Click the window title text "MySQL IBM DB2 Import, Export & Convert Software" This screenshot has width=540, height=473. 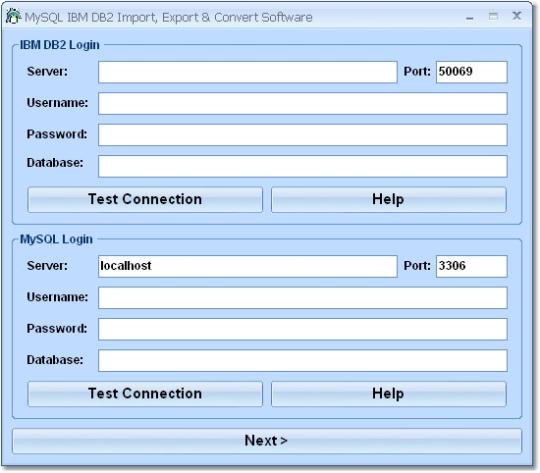168,17
